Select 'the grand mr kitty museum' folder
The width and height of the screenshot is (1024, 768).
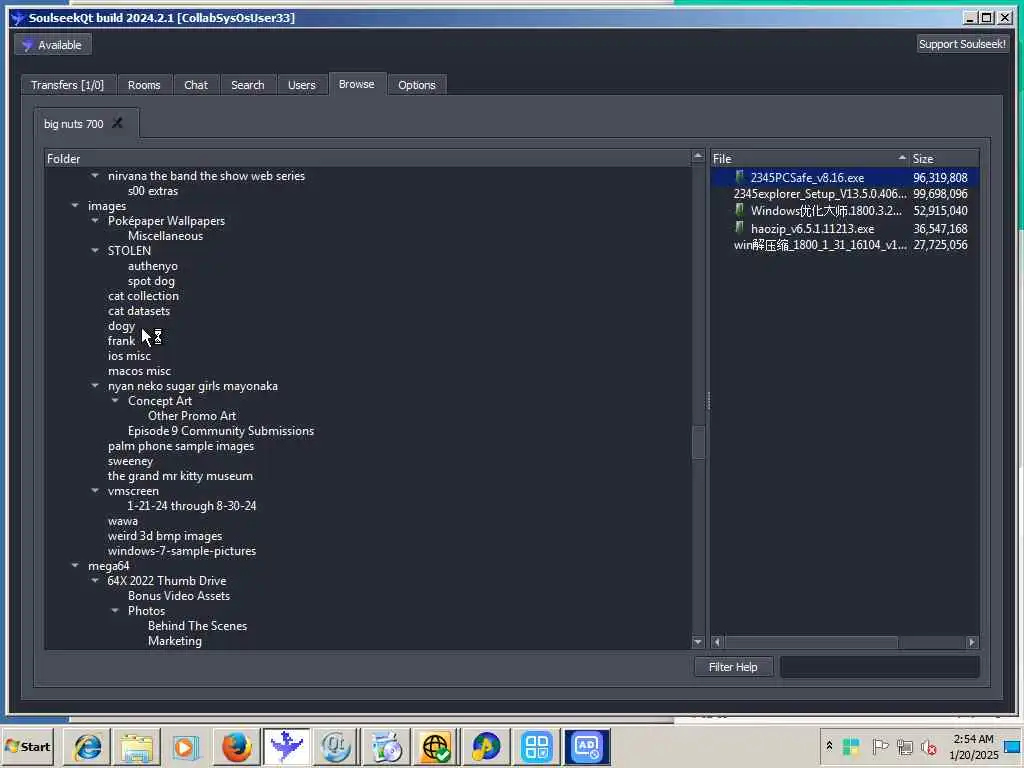(x=180, y=476)
